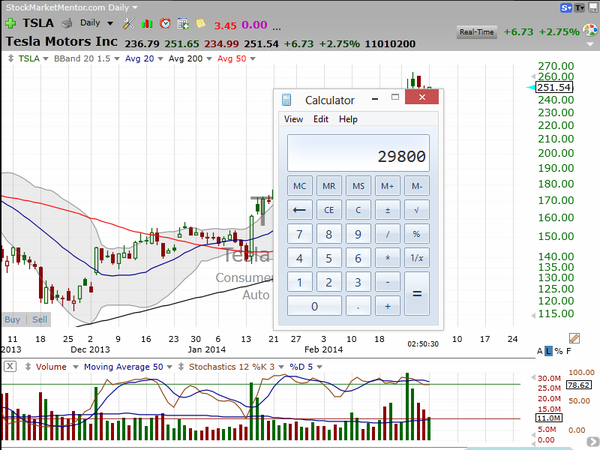Click the Calculator percent key
600x450 pixels.
417,234
